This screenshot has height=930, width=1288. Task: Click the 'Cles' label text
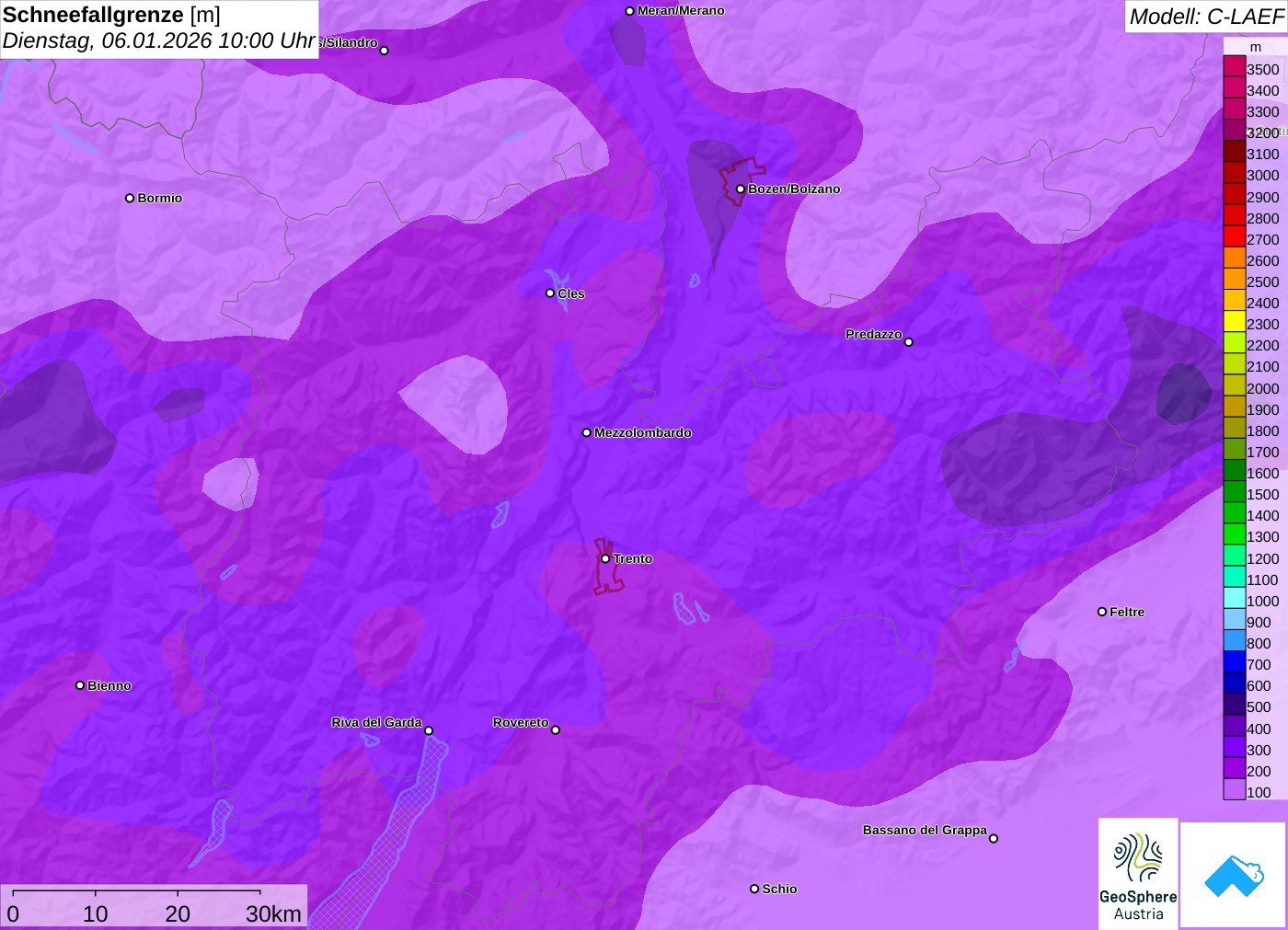[571, 293]
